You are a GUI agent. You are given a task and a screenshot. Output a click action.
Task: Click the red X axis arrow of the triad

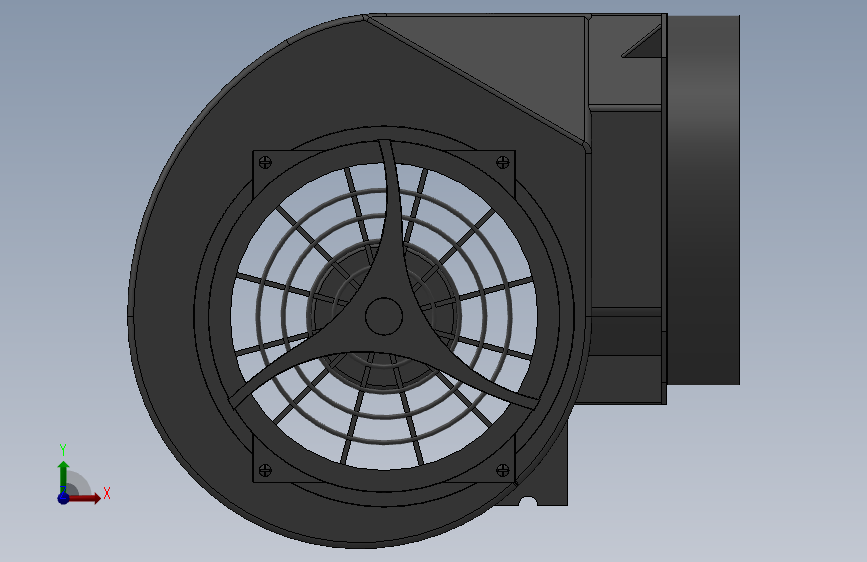(x=84, y=498)
